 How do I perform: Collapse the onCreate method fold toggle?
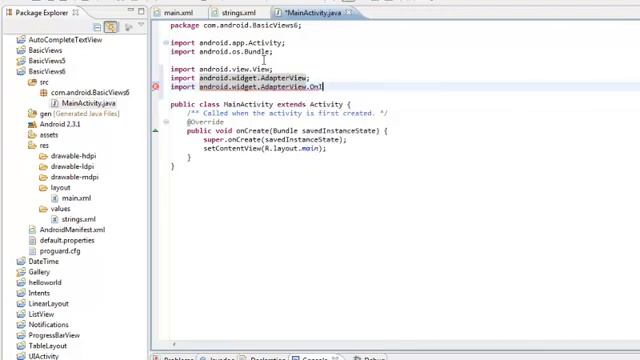(166, 122)
